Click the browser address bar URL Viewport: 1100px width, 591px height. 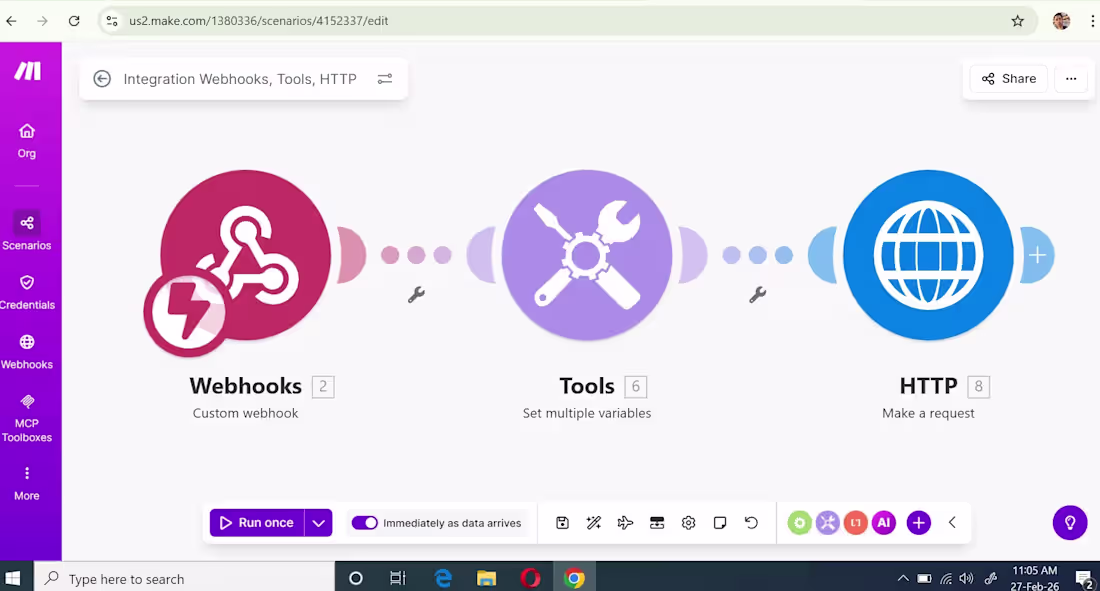(258, 21)
